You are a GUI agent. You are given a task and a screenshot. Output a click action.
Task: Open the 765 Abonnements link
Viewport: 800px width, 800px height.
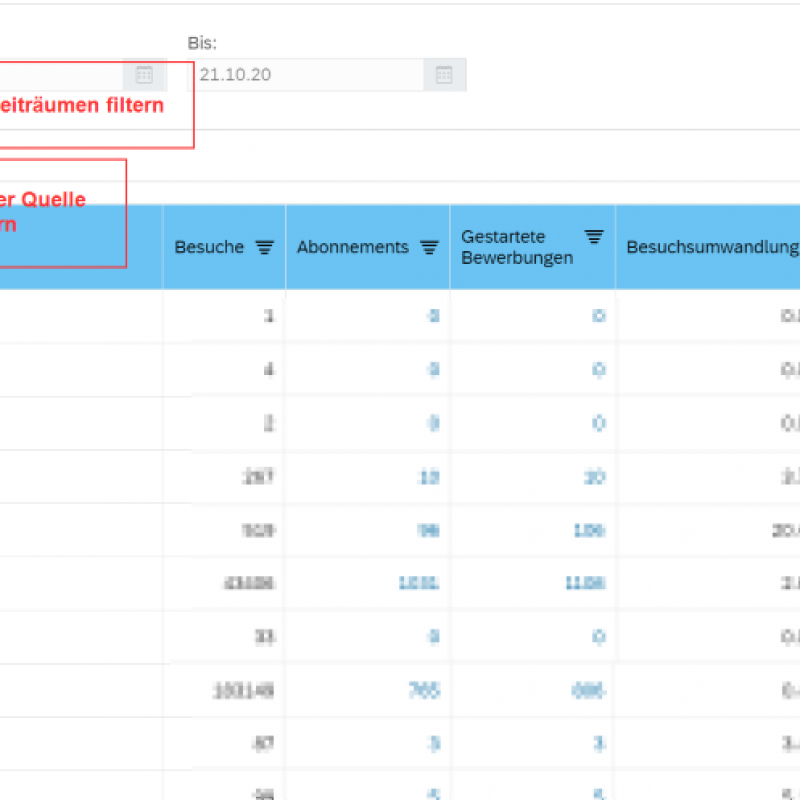424,690
